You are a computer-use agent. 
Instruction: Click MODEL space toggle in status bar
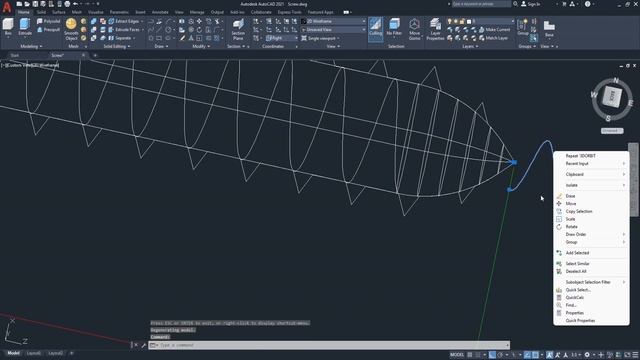click(x=457, y=355)
